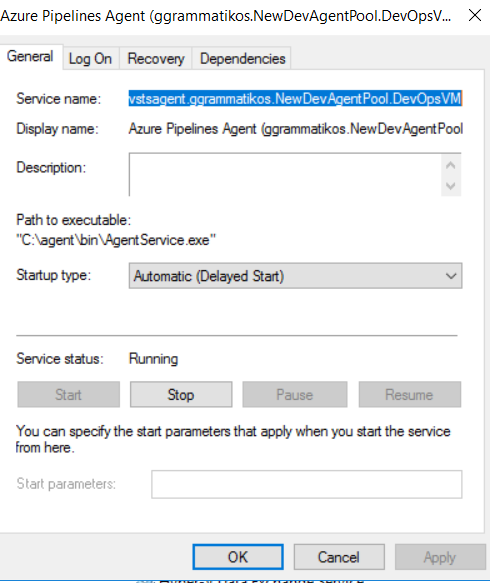Click the highlighted service name text

point(295,99)
